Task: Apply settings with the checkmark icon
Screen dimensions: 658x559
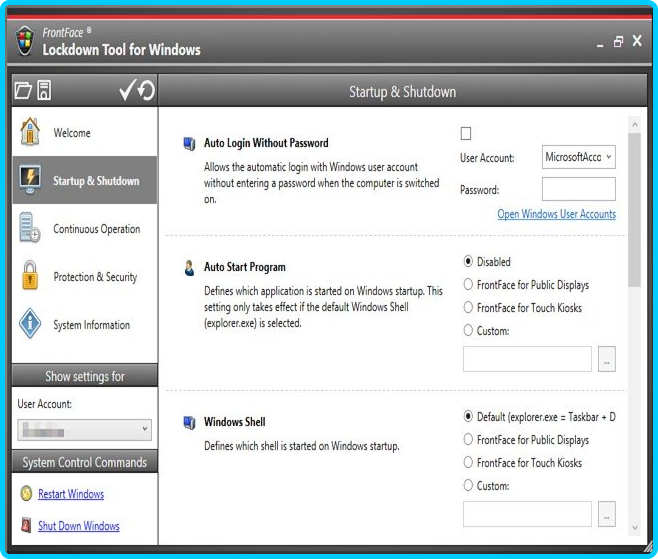Action: coord(128,90)
